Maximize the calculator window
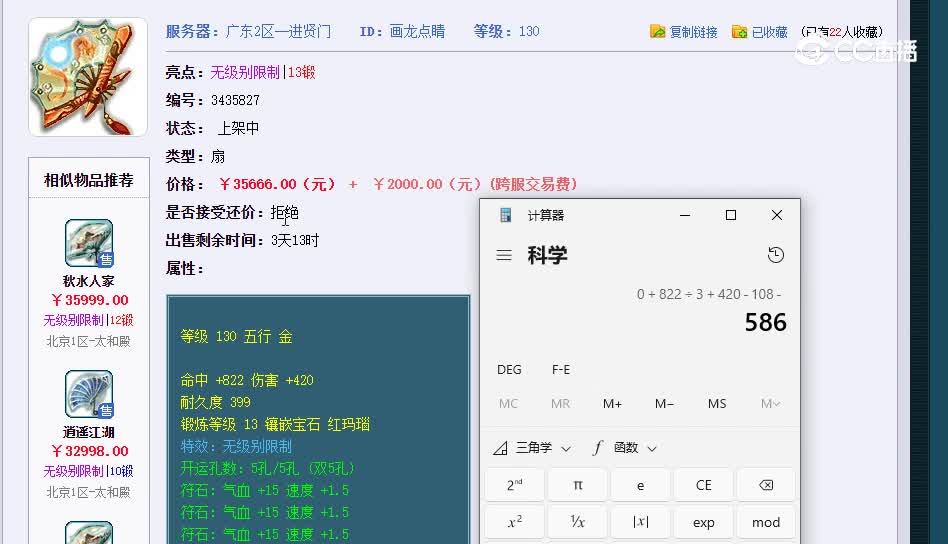 pos(731,215)
